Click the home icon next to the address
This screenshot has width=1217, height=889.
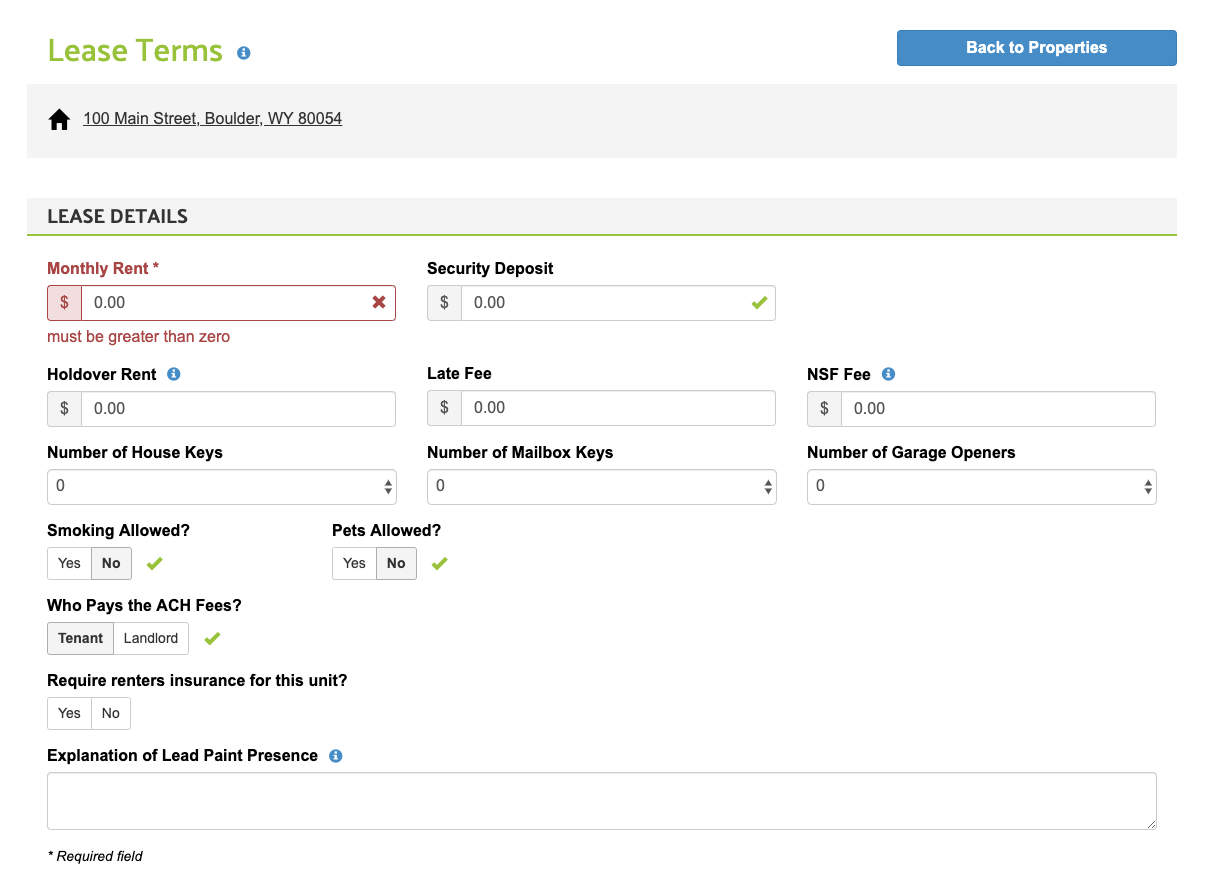(59, 118)
